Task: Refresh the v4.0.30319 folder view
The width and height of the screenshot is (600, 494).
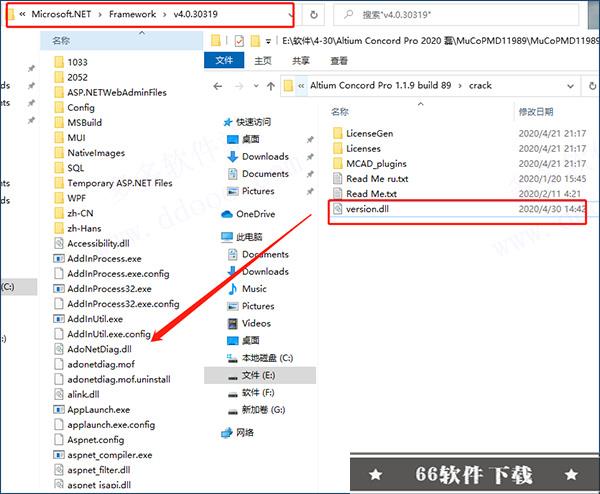Action: (314, 15)
